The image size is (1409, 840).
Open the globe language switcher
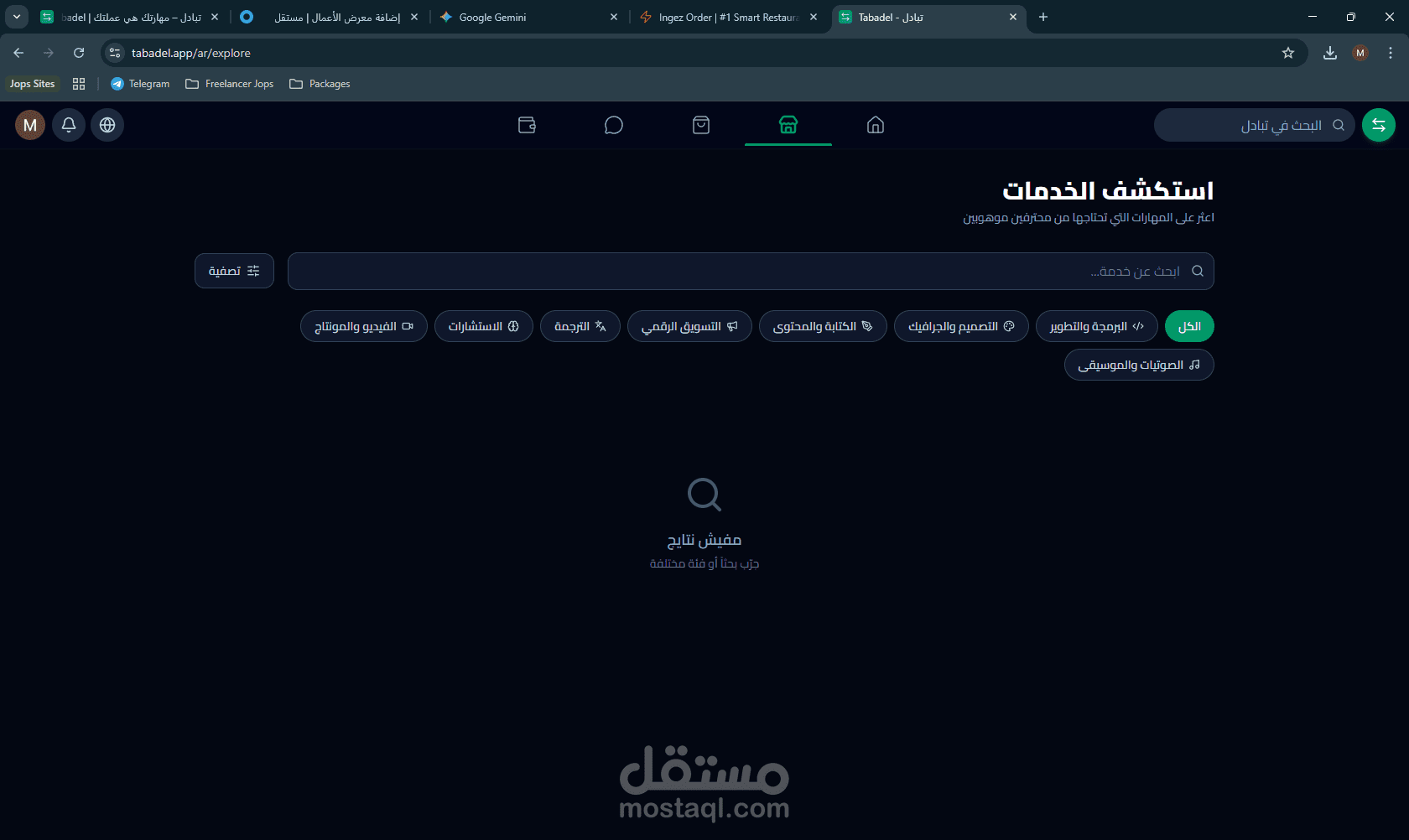click(107, 125)
